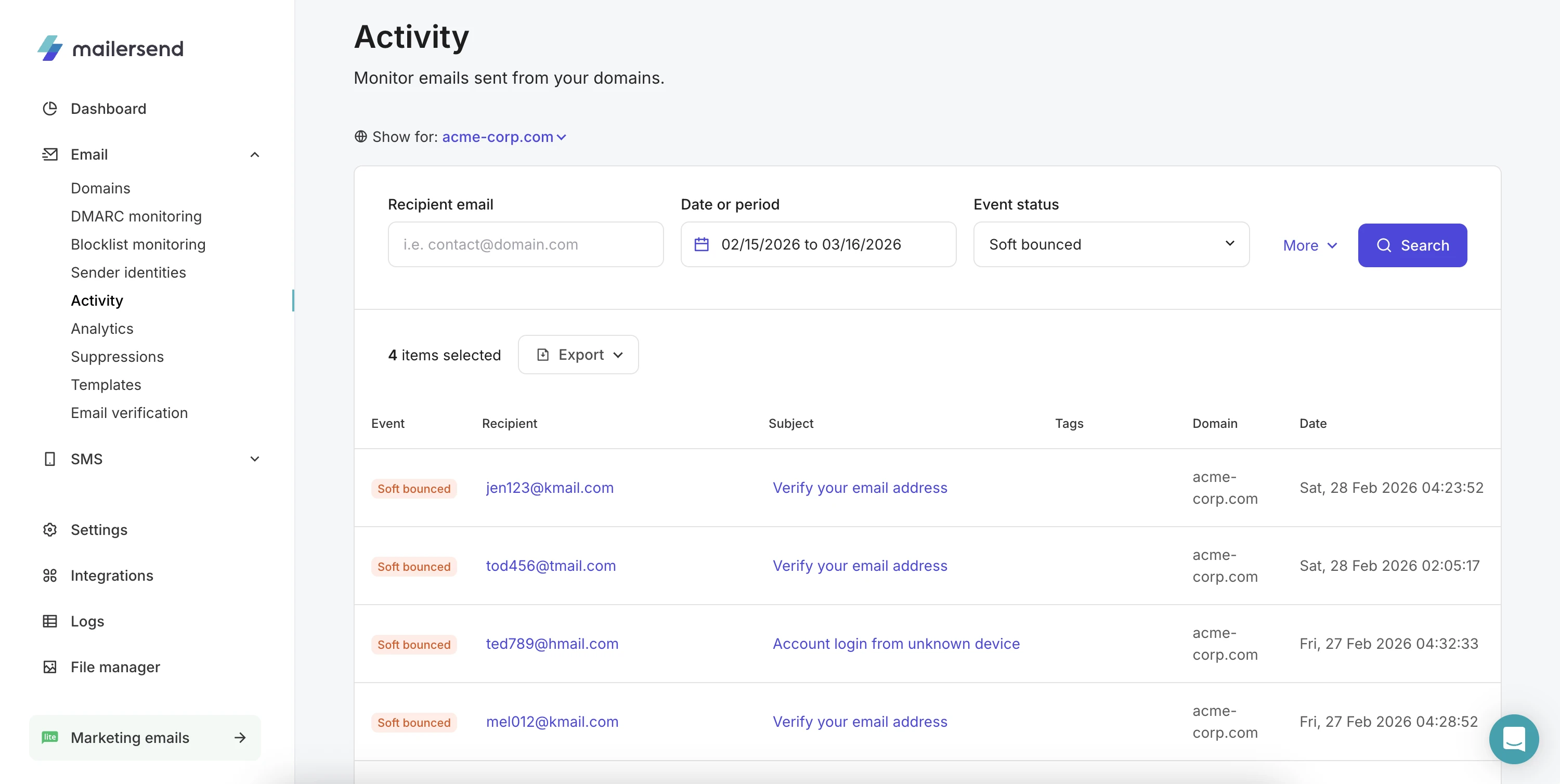The height and width of the screenshot is (784, 1560).
Task: Open the Export dropdown
Action: [x=578, y=354]
